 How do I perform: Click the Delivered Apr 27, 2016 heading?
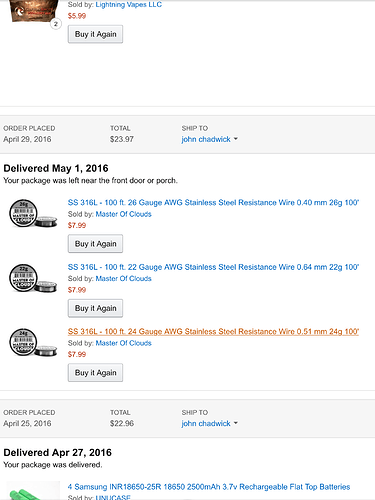point(58,453)
